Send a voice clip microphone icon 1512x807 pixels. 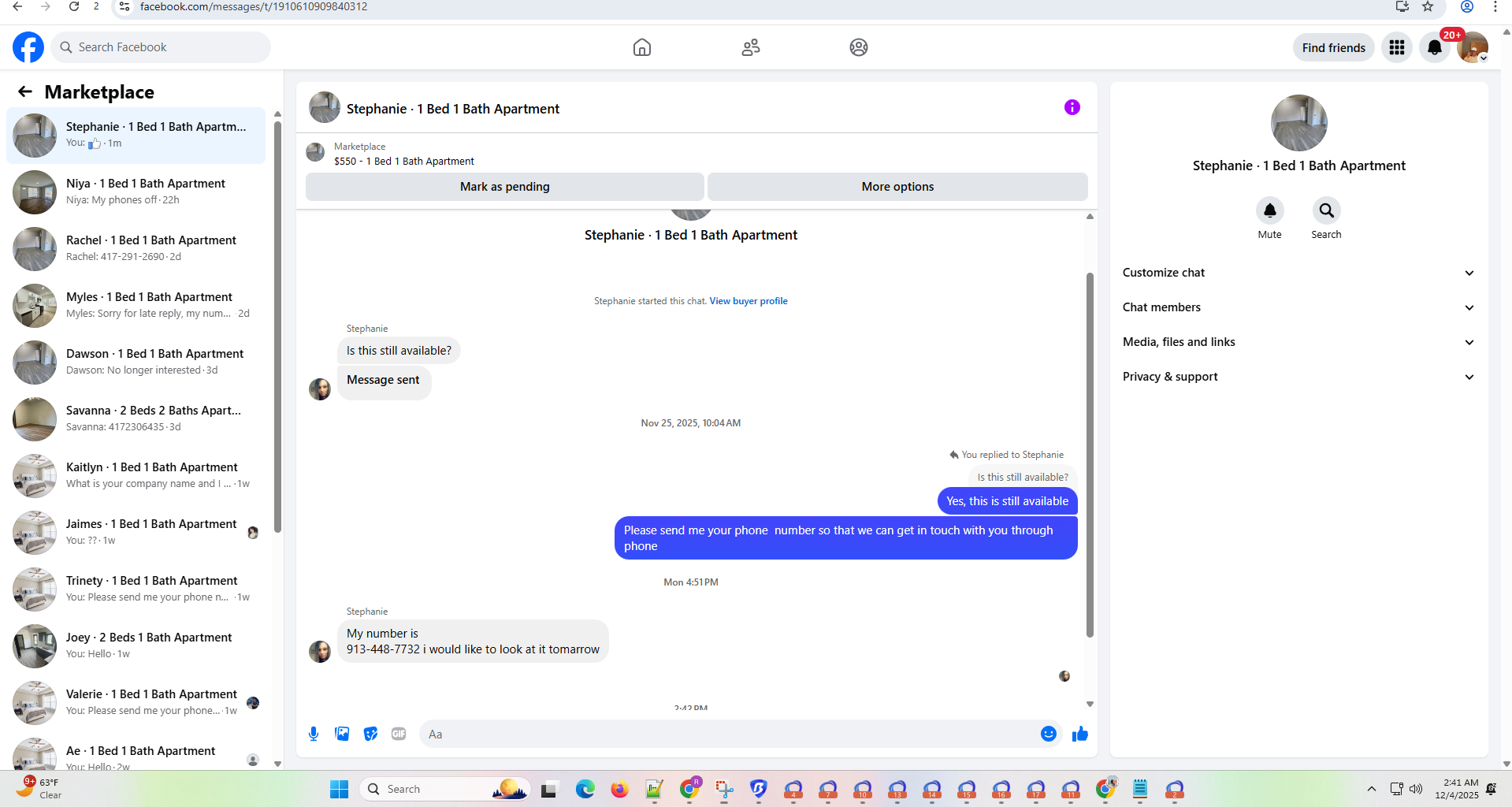pyautogui.click(x=314, y=734)
